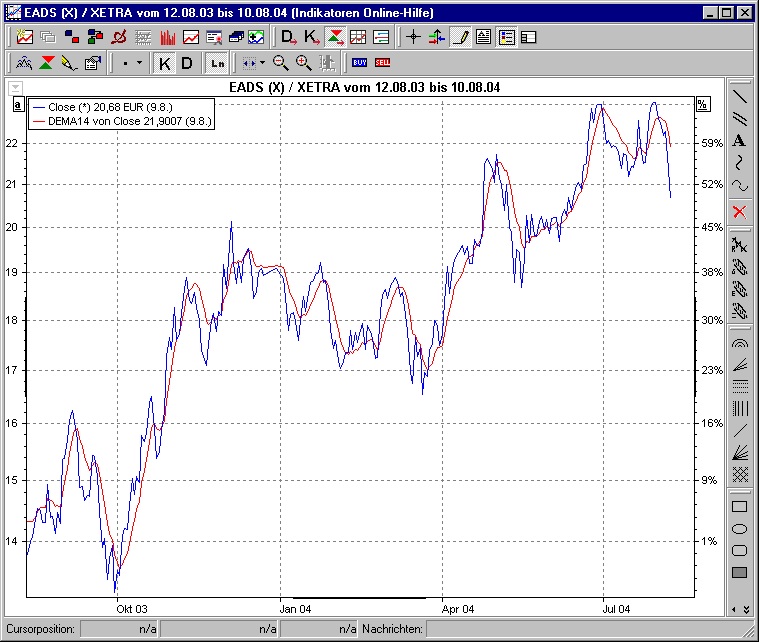Screen dimensions: 759x642
Task: Select the zoom in magnifier
Action: pyautogui.click(x=304, y=63)
